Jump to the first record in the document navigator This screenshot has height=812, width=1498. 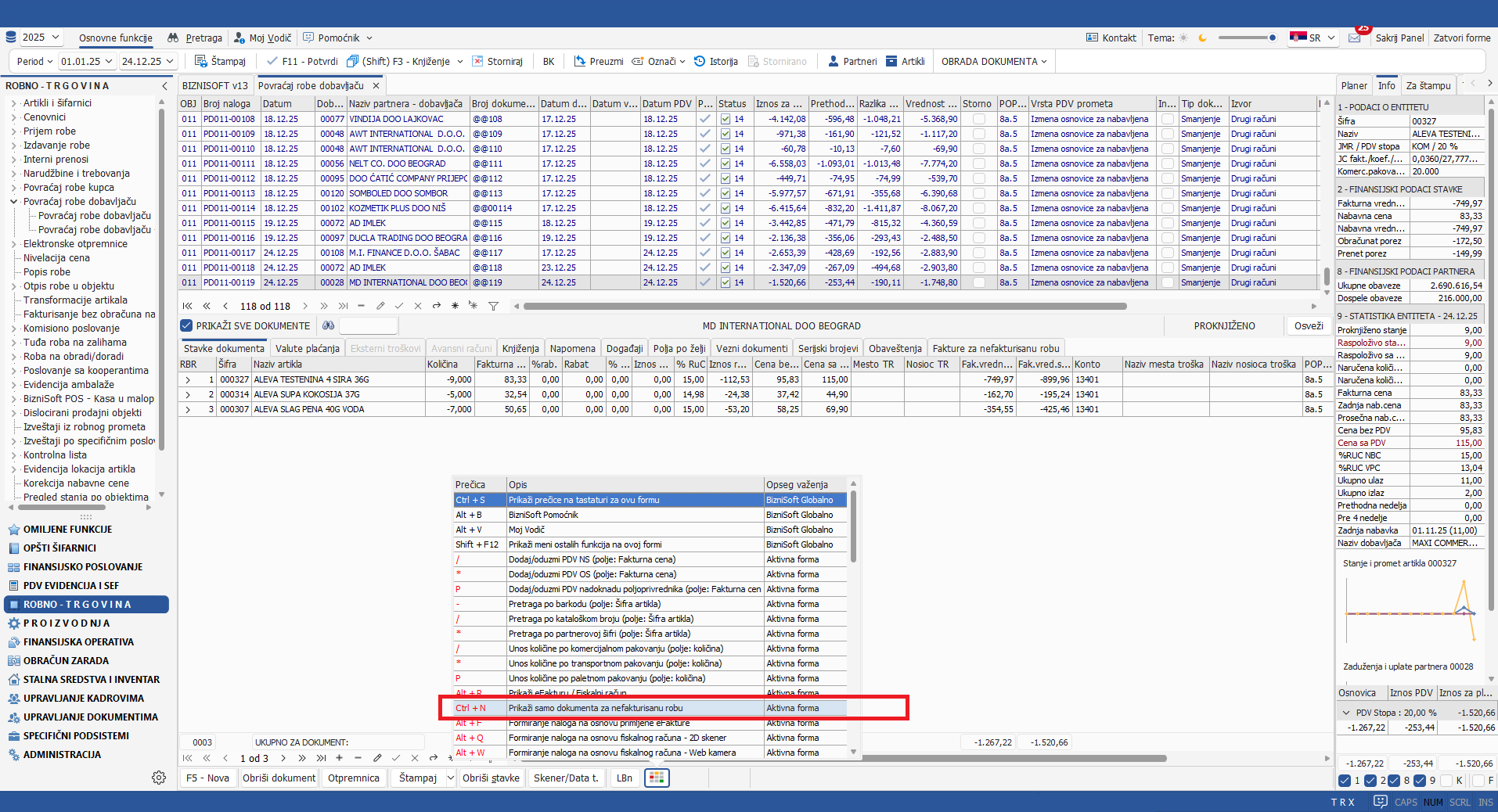188,306
